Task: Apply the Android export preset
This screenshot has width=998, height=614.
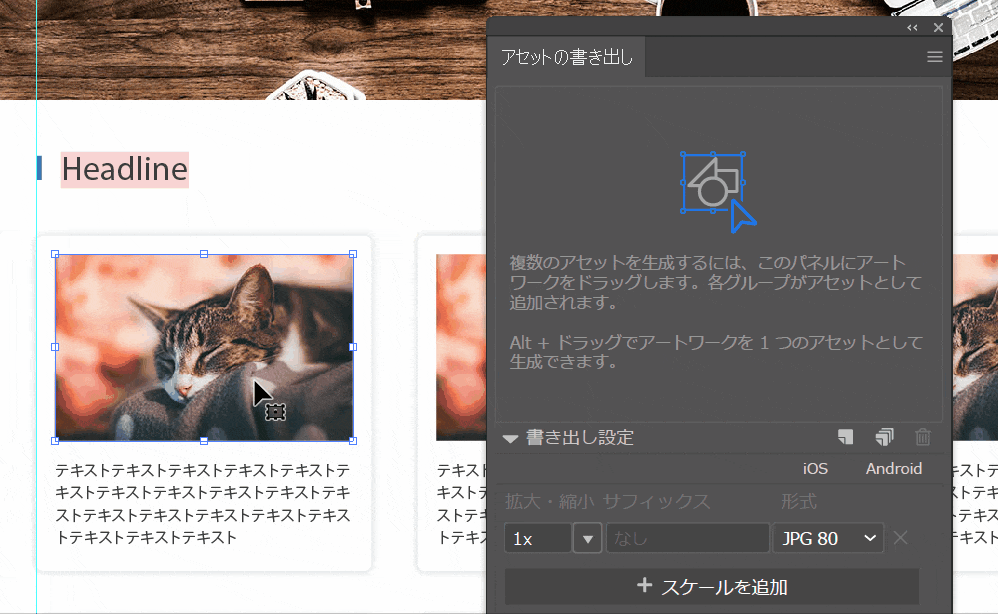Action: pyautogui.click(x=893, y=468)
